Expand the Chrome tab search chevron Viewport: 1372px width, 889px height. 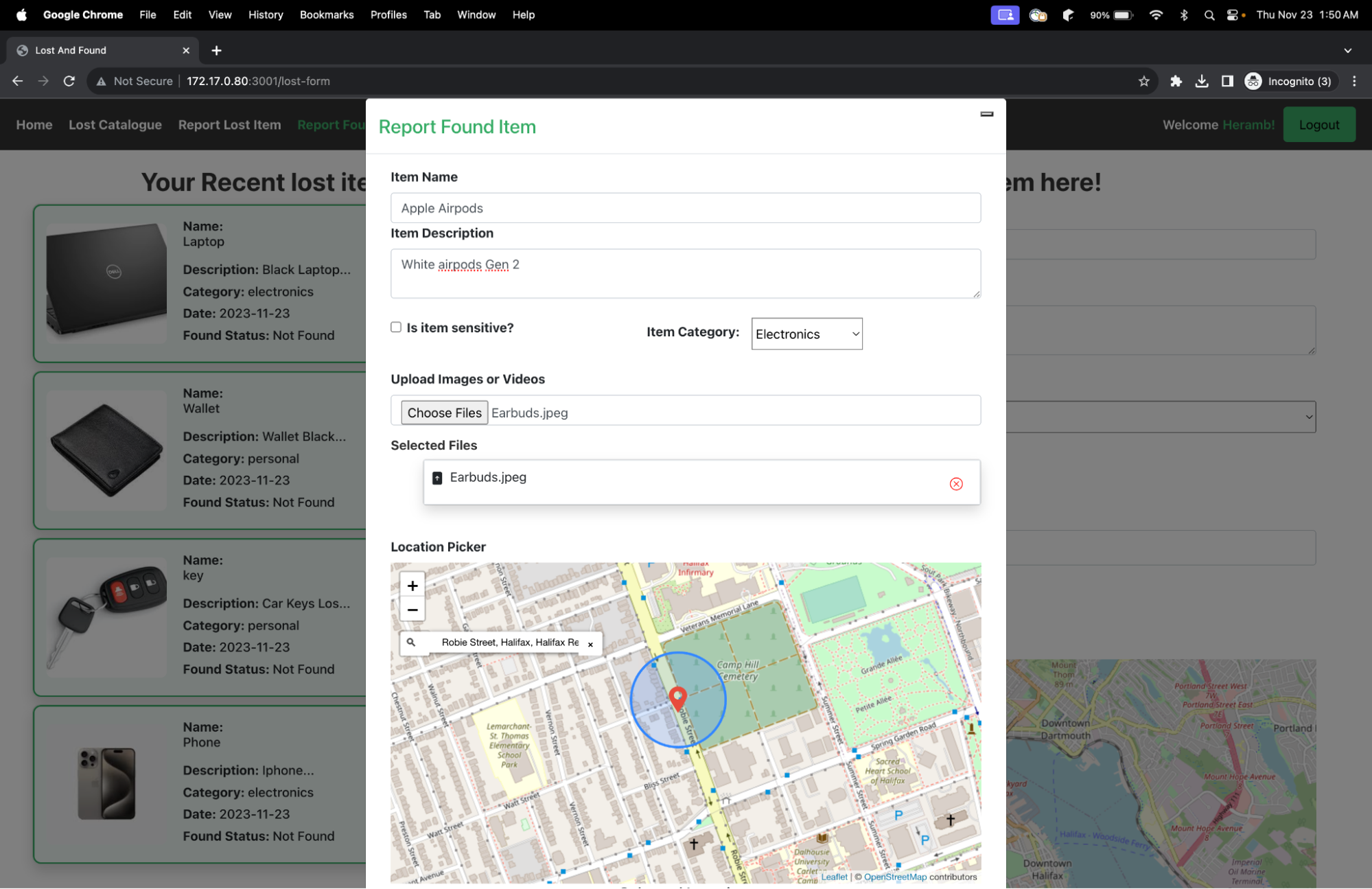pos(1347,50)
